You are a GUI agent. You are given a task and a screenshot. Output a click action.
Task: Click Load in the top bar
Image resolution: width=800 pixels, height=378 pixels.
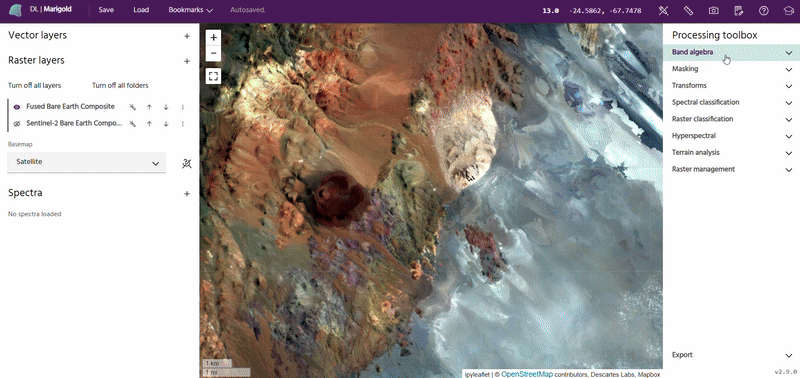coord(141,10)
